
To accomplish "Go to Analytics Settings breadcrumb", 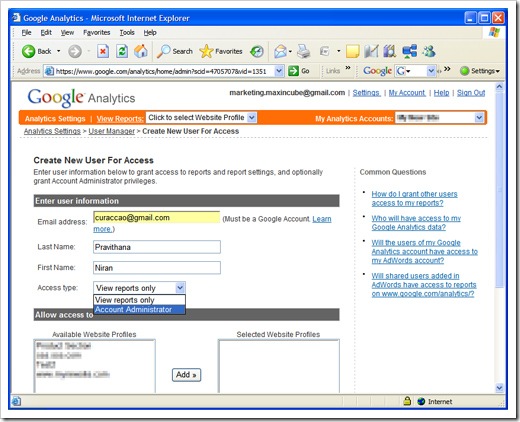I will point(52,131).
